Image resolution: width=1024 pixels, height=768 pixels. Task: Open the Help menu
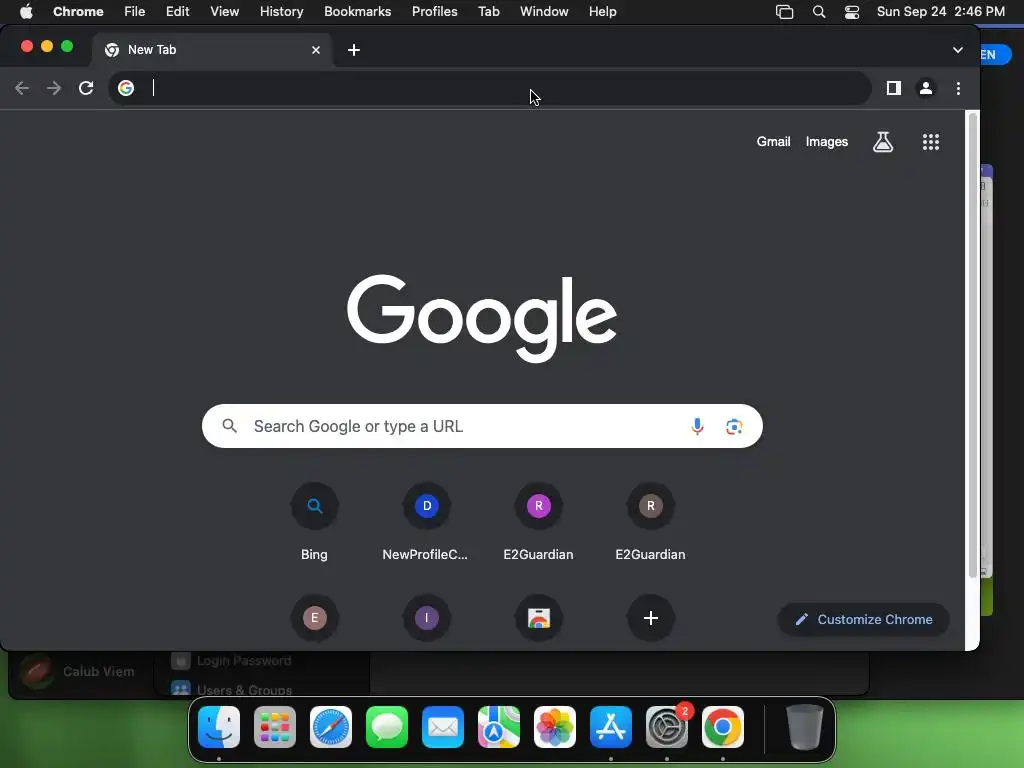pos(602,12)
